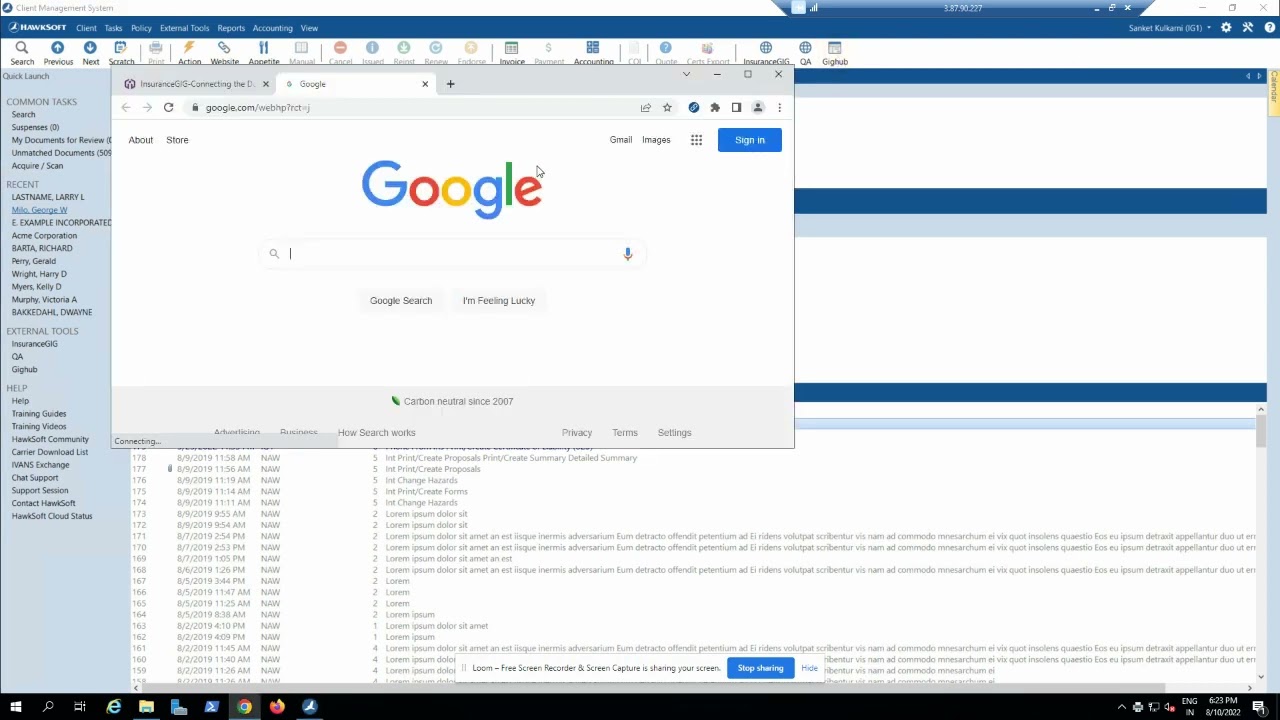
Task: Open Chrome extensions puzzle icon
Action: [715, 107]
